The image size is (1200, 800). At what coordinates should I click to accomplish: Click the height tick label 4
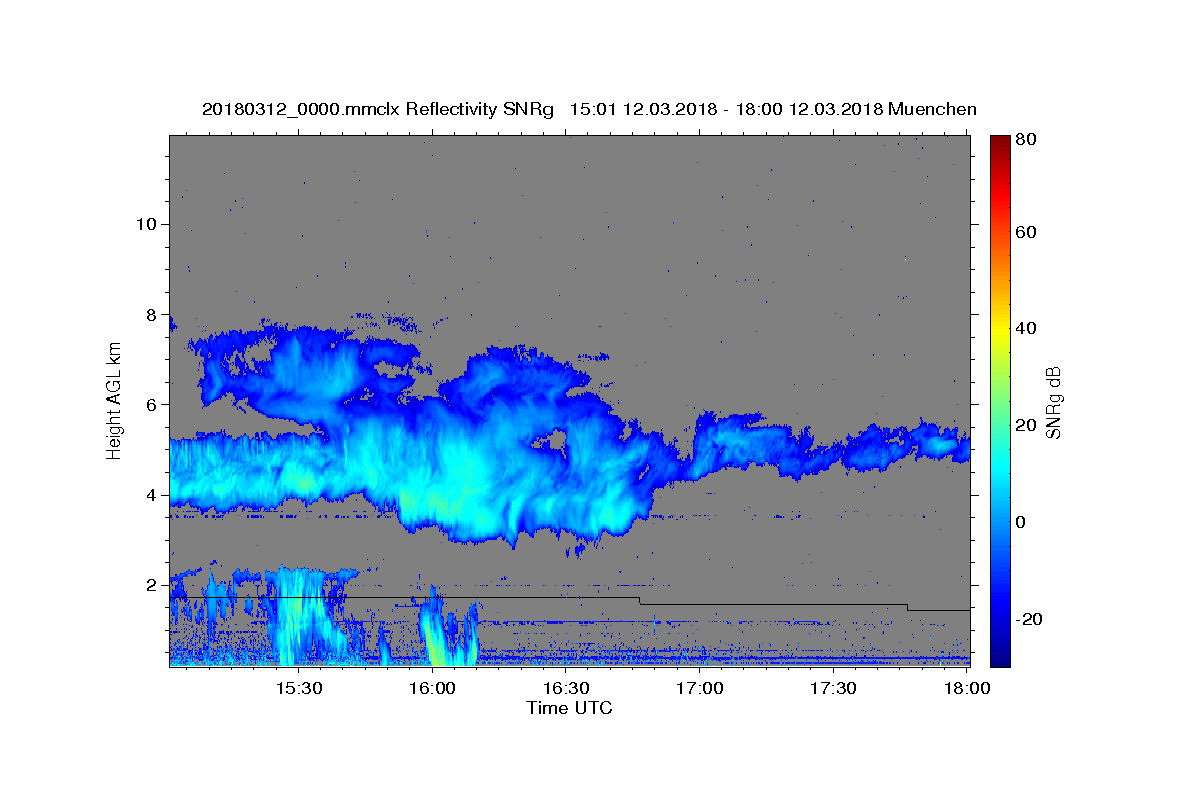click(x=153, y=495)
